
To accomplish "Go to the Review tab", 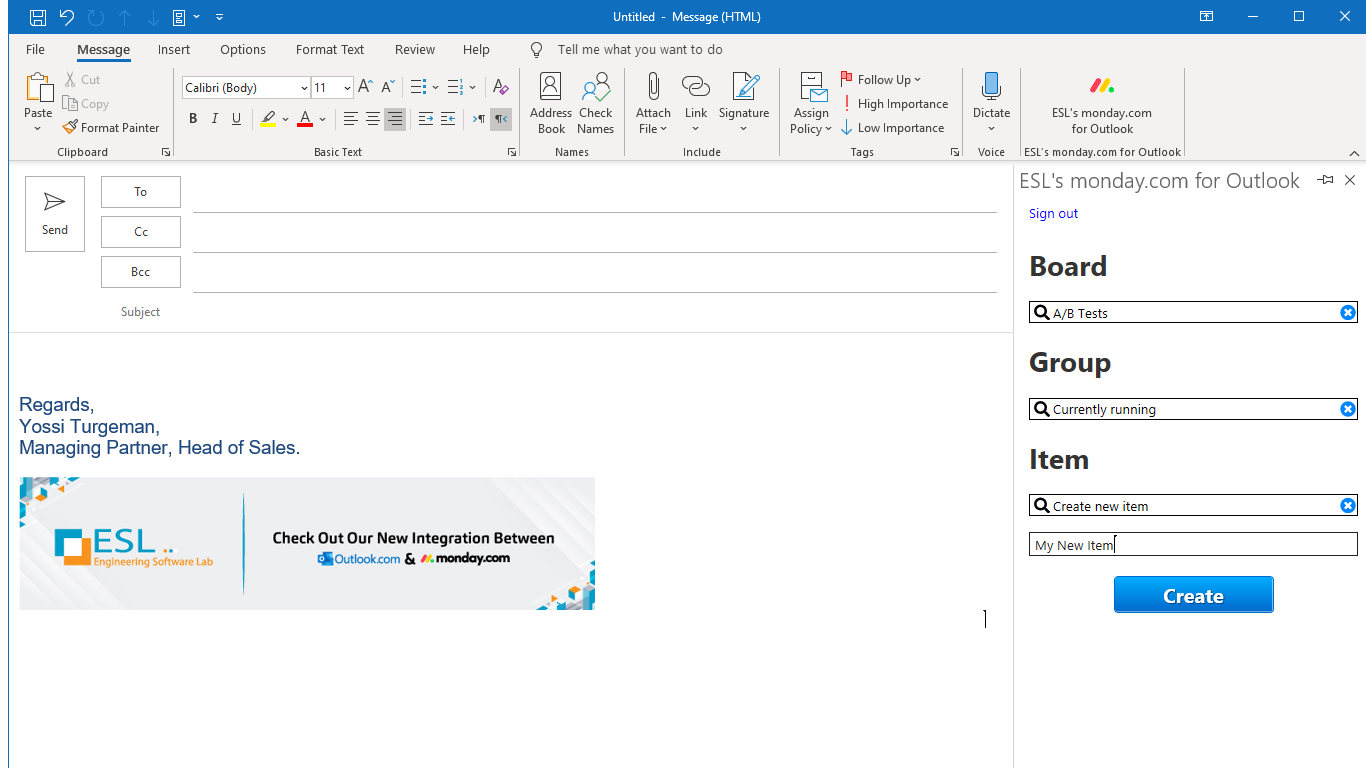I will [415, 49].
